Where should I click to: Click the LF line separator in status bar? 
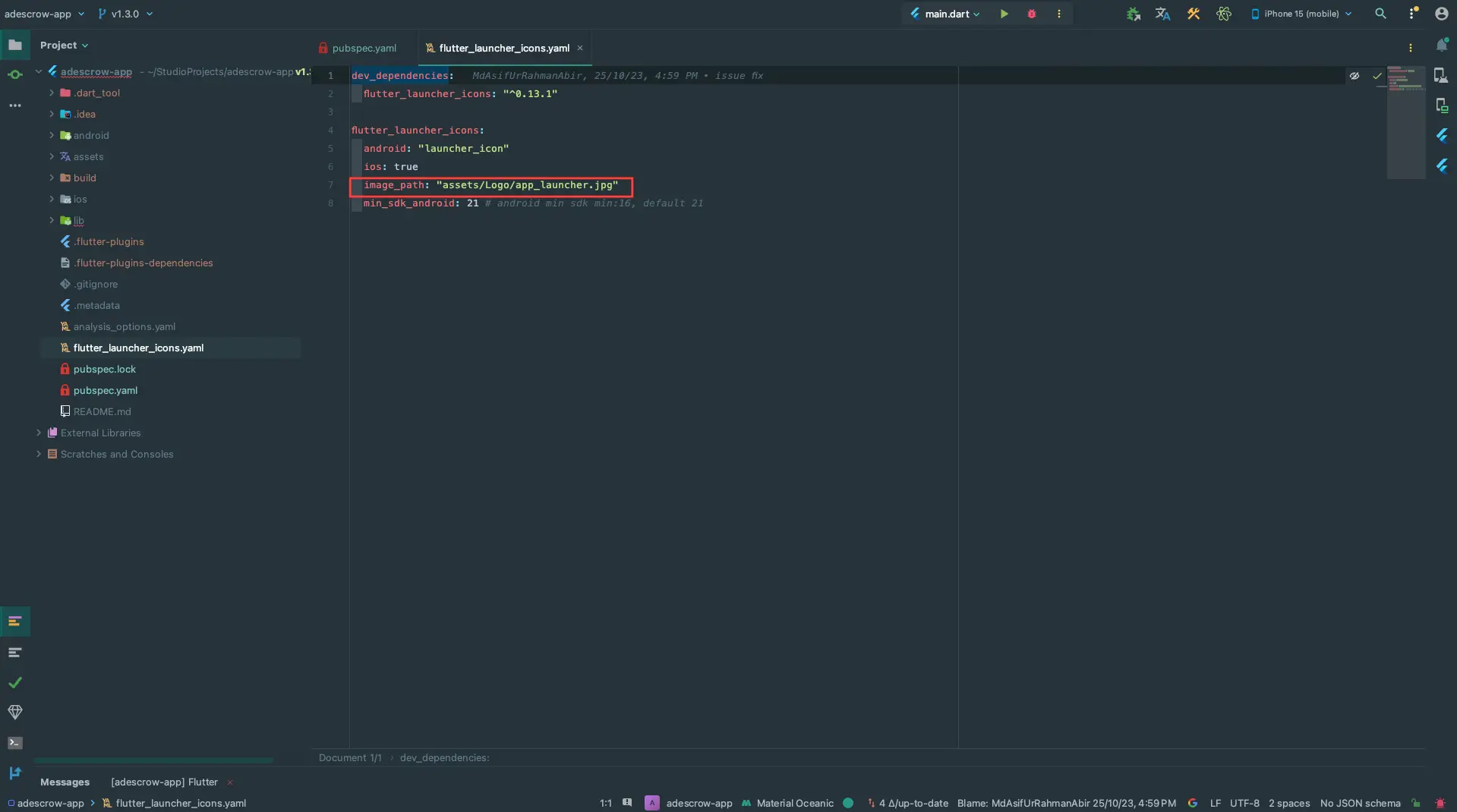pyautogui.click(x=1215, y=803)
